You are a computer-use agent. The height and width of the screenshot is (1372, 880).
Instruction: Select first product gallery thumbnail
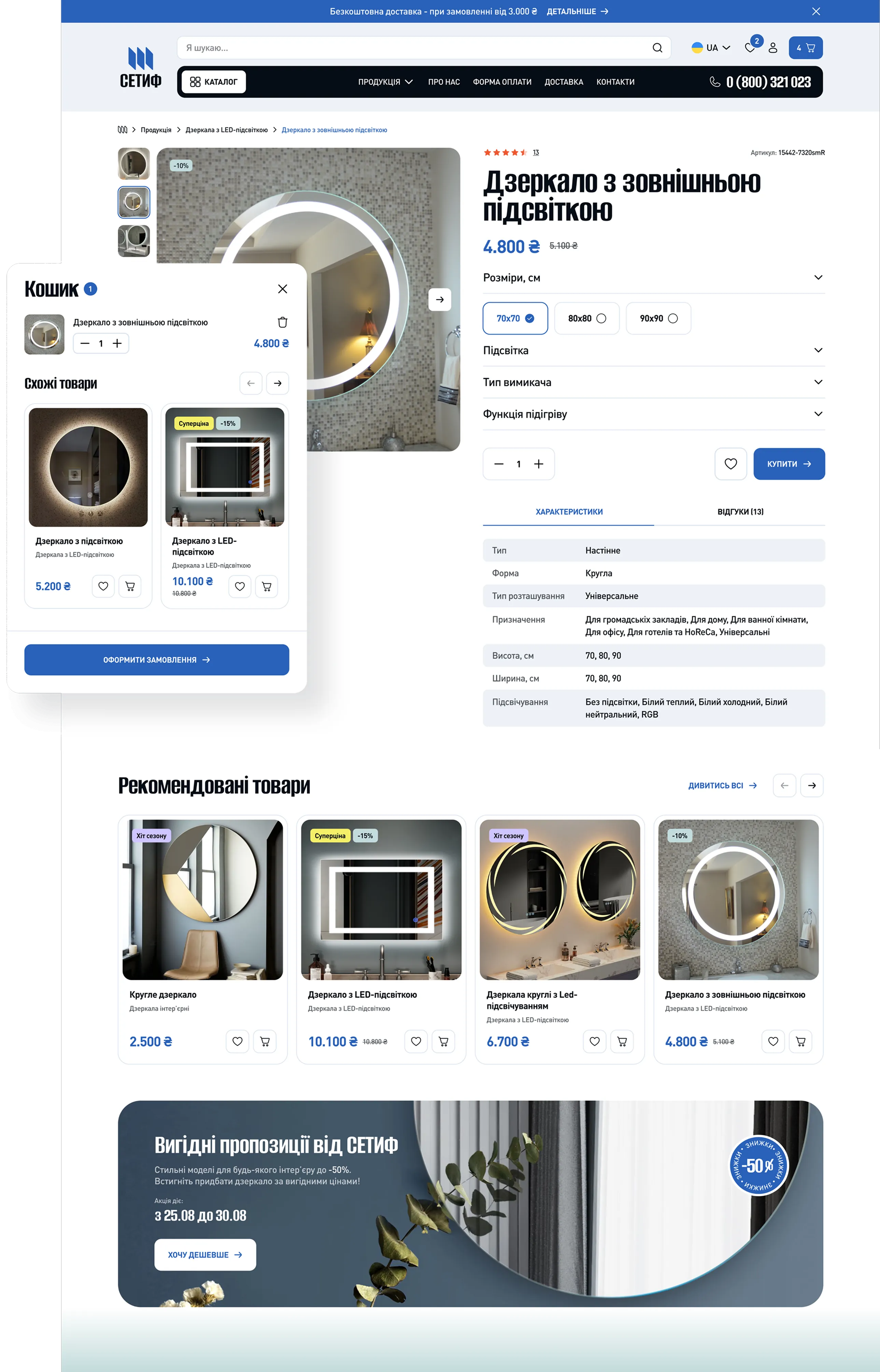134,163
